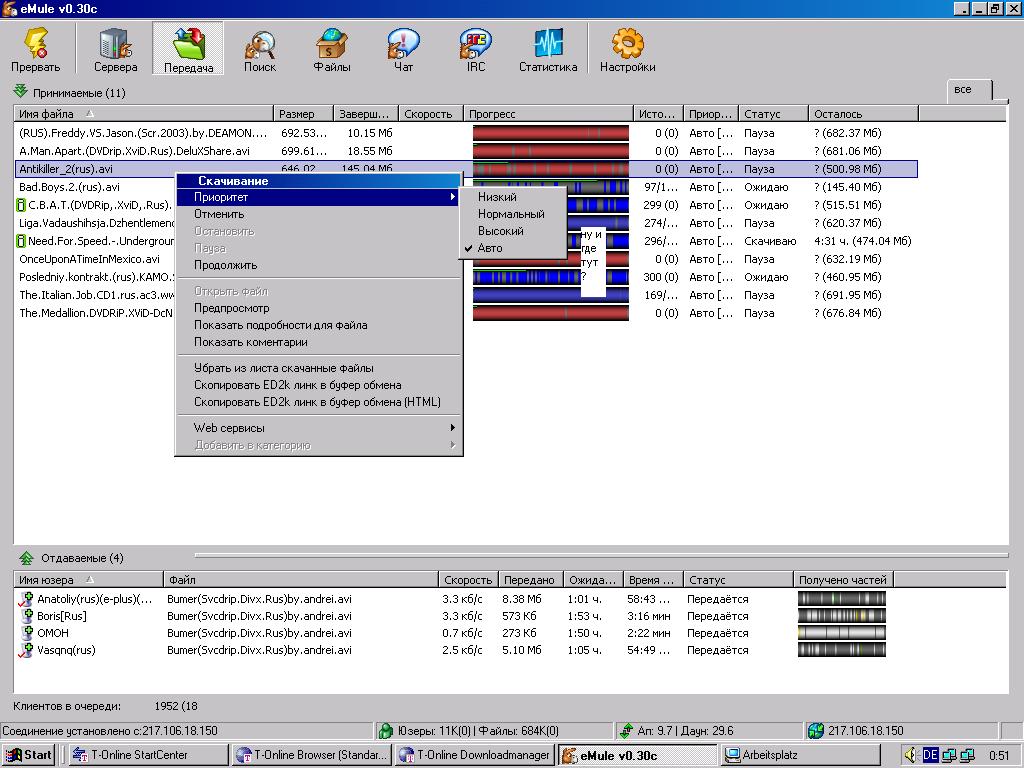Sort downloads by Прогресс column header
The width and height of the screenshot is (1024, 768).
[x=548, y=114]
